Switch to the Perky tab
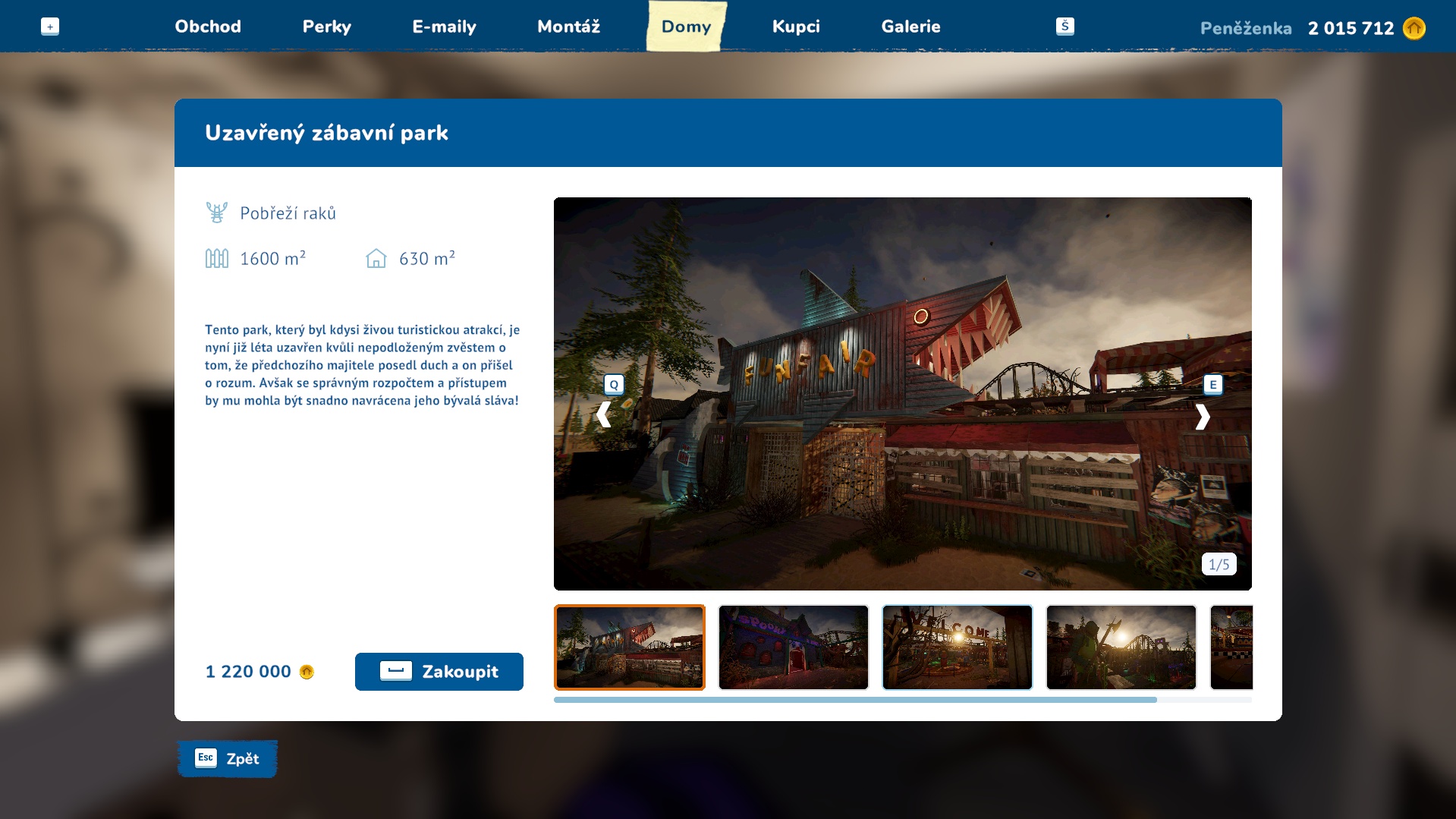The image size is (1456, 819). click(327, 27)
